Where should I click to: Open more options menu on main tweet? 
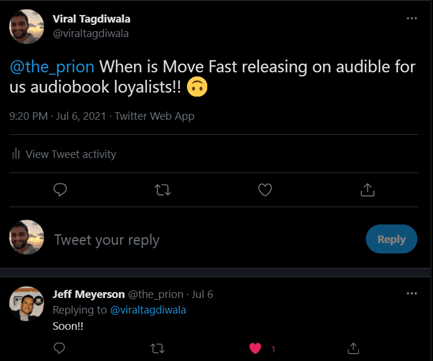(412, 18)
